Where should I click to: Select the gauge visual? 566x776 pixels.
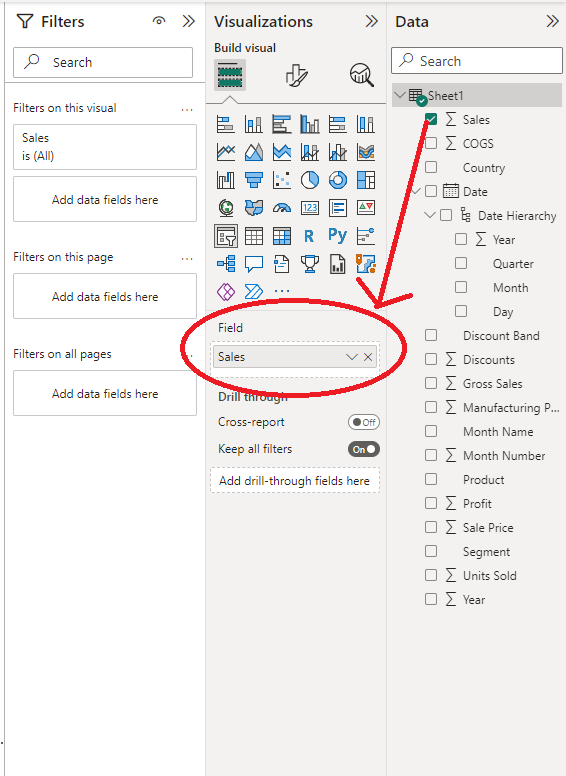click(282, 208)
